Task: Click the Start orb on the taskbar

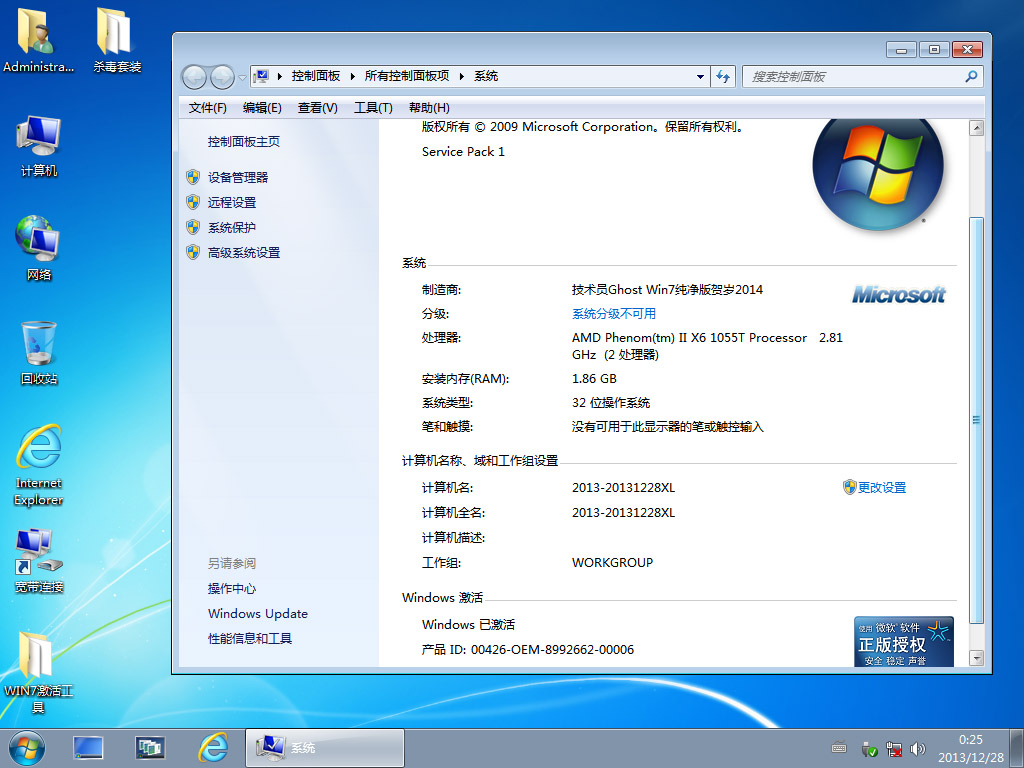Action: click(25, 747)
